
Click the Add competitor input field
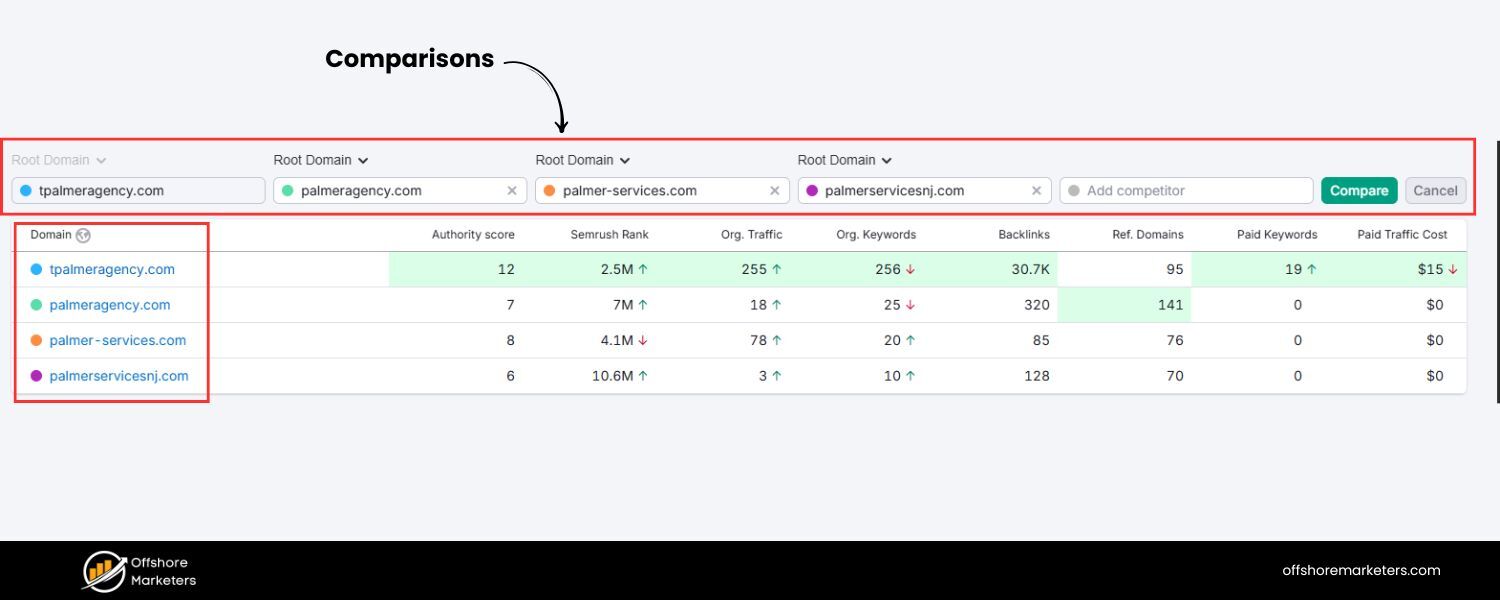[x=1190, y=191]
